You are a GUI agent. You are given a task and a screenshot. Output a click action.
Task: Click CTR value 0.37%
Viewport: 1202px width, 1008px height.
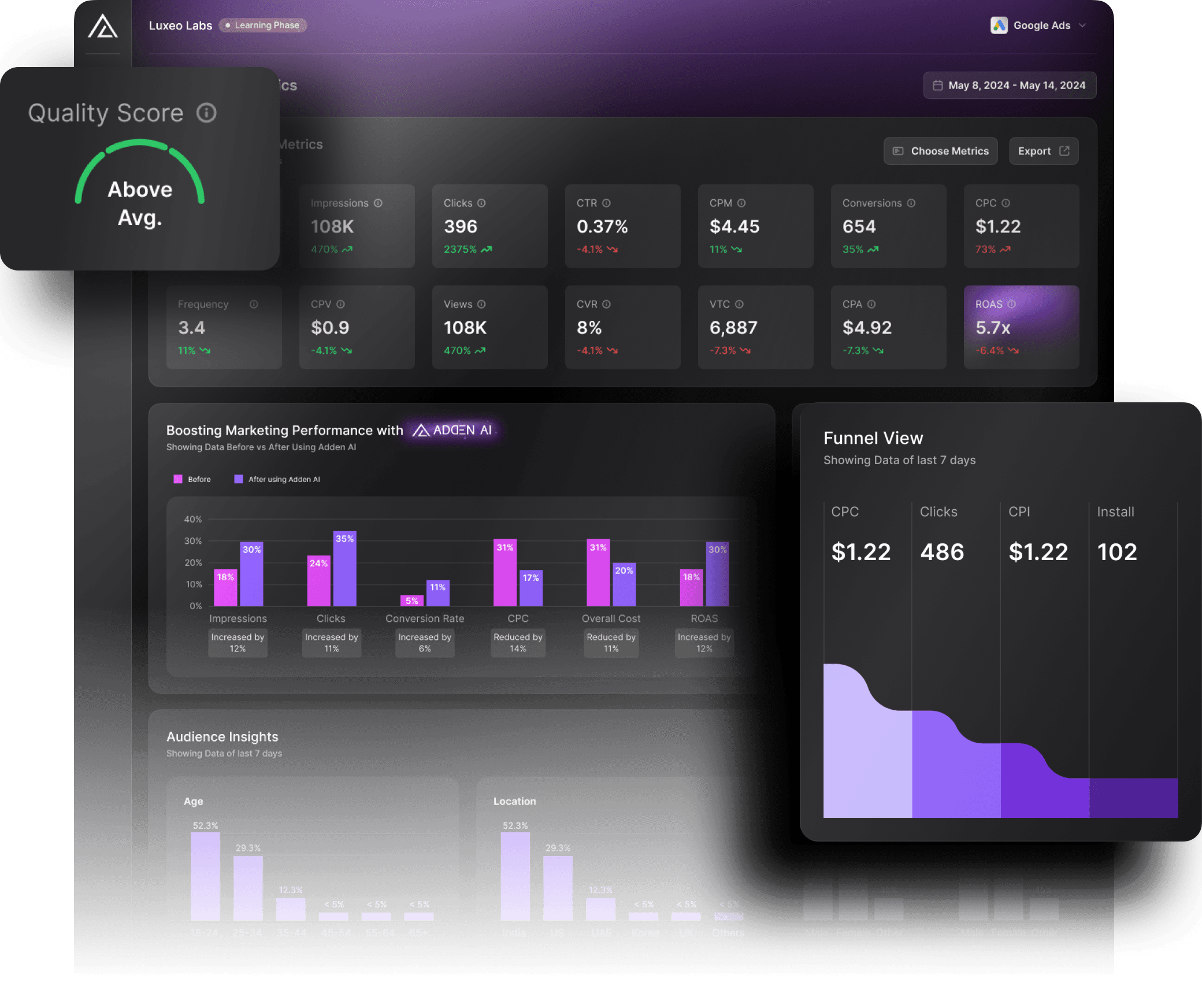coord(602,227)
